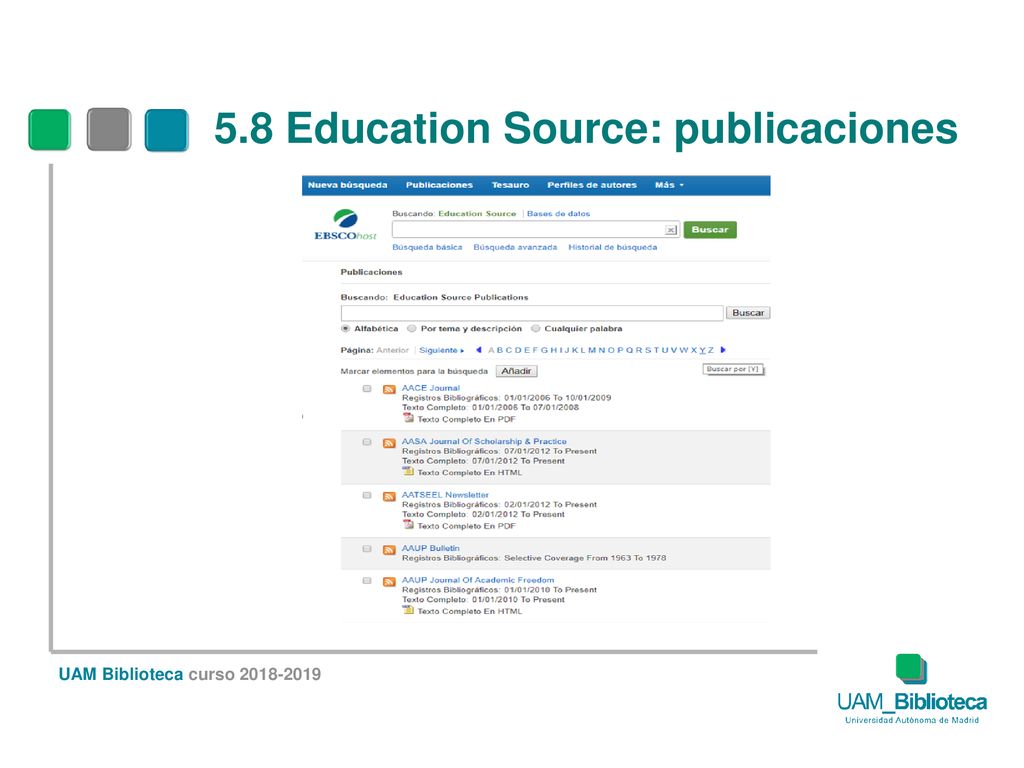Click the UAM_Biblioteca logo
Screen dimensions: 1024x768
912,690
